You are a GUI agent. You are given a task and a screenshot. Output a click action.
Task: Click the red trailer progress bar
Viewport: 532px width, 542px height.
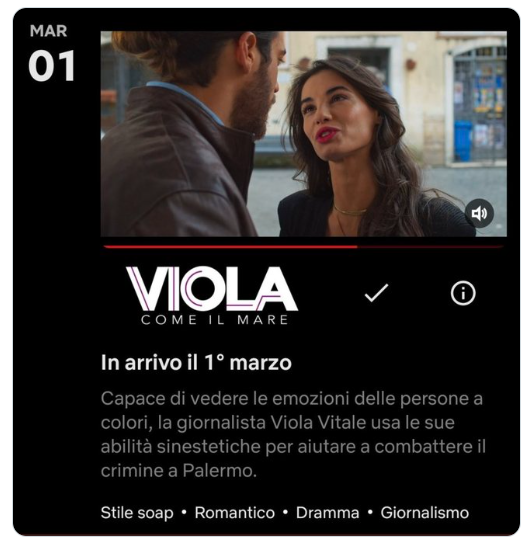pos(303,247)
